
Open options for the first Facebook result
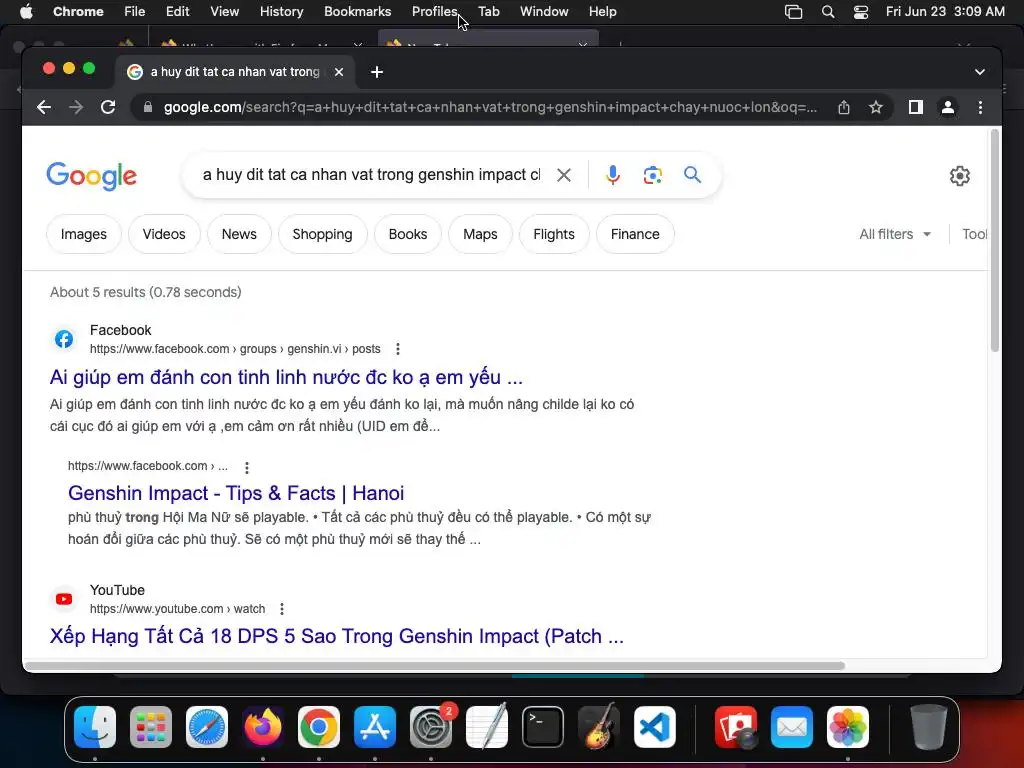coord(398,349)
